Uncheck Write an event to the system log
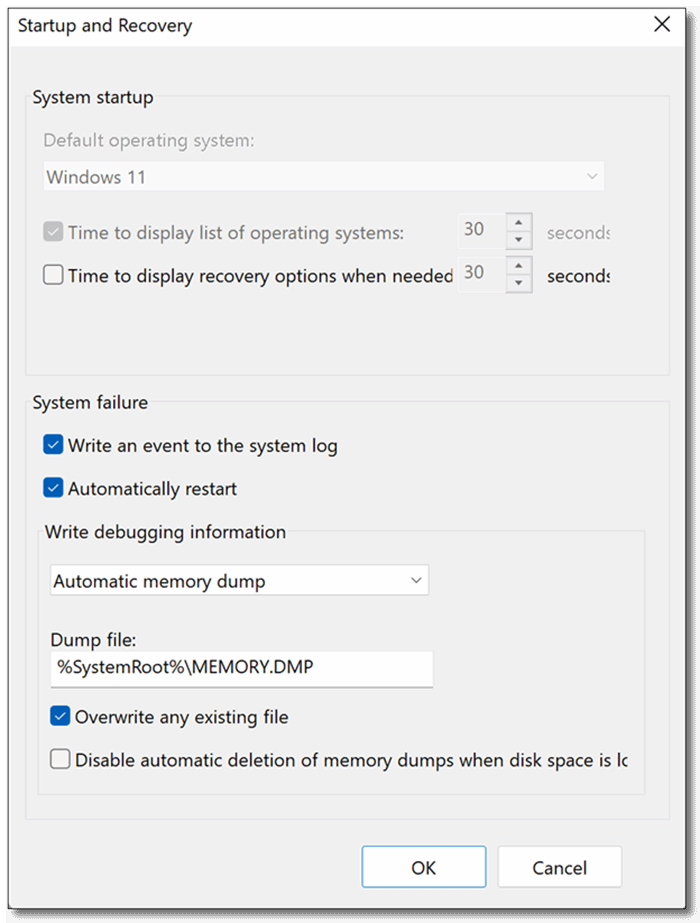This screenshot has height=923, width=700. pos(53,445)
